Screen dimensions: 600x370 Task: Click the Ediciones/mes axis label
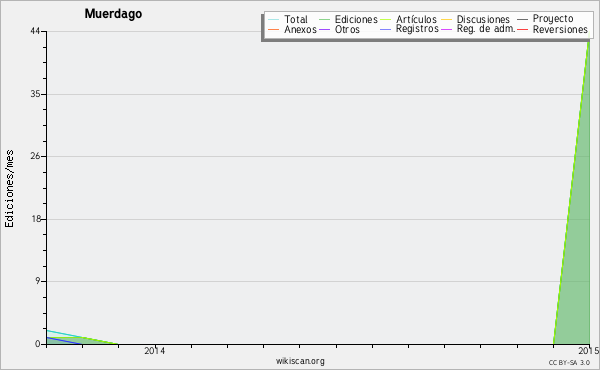click(x=9, y=189)
